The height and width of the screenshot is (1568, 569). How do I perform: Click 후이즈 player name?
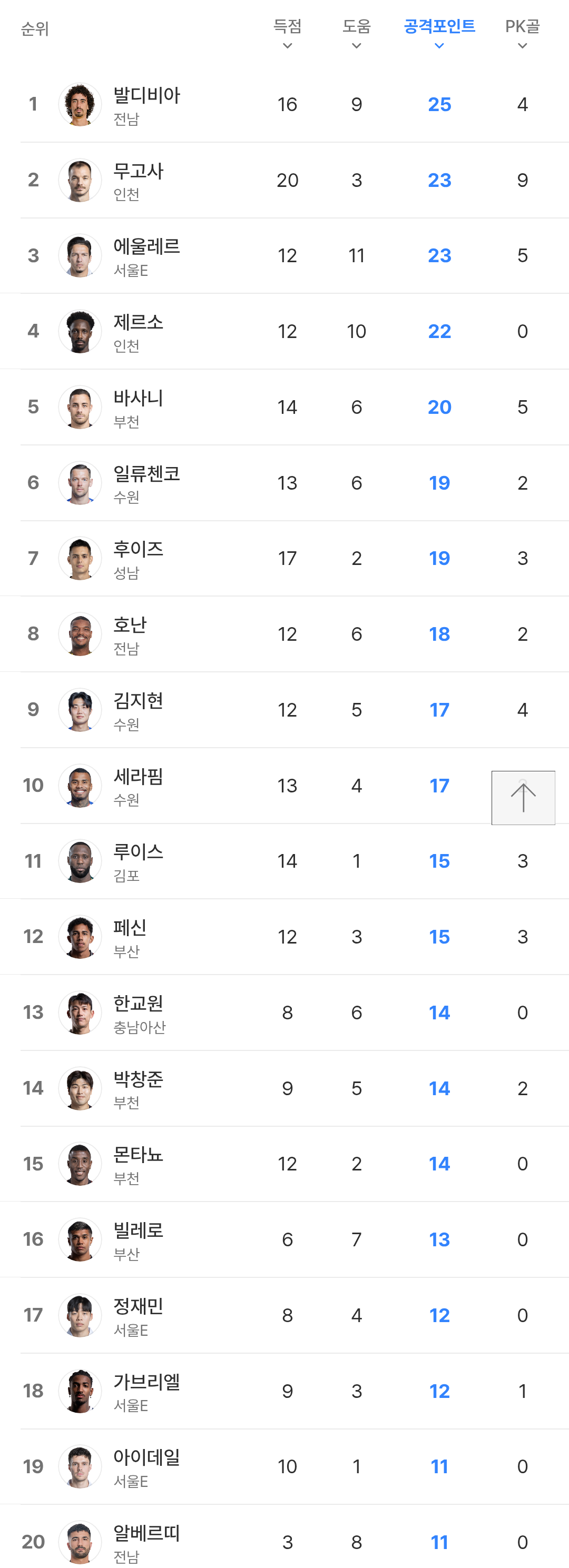(138, 549)
